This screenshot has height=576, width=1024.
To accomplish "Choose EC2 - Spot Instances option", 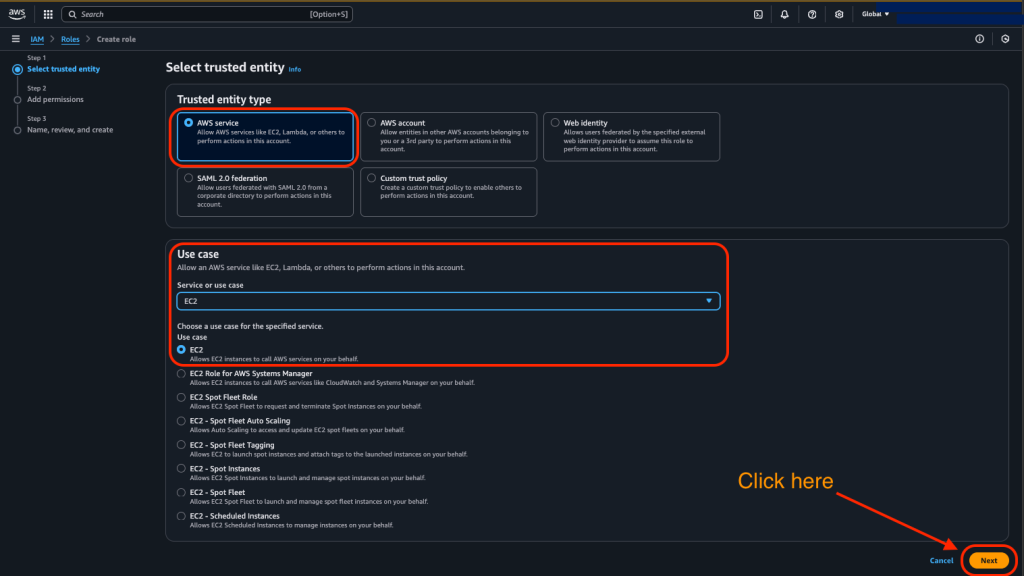I will coord(182,468).
